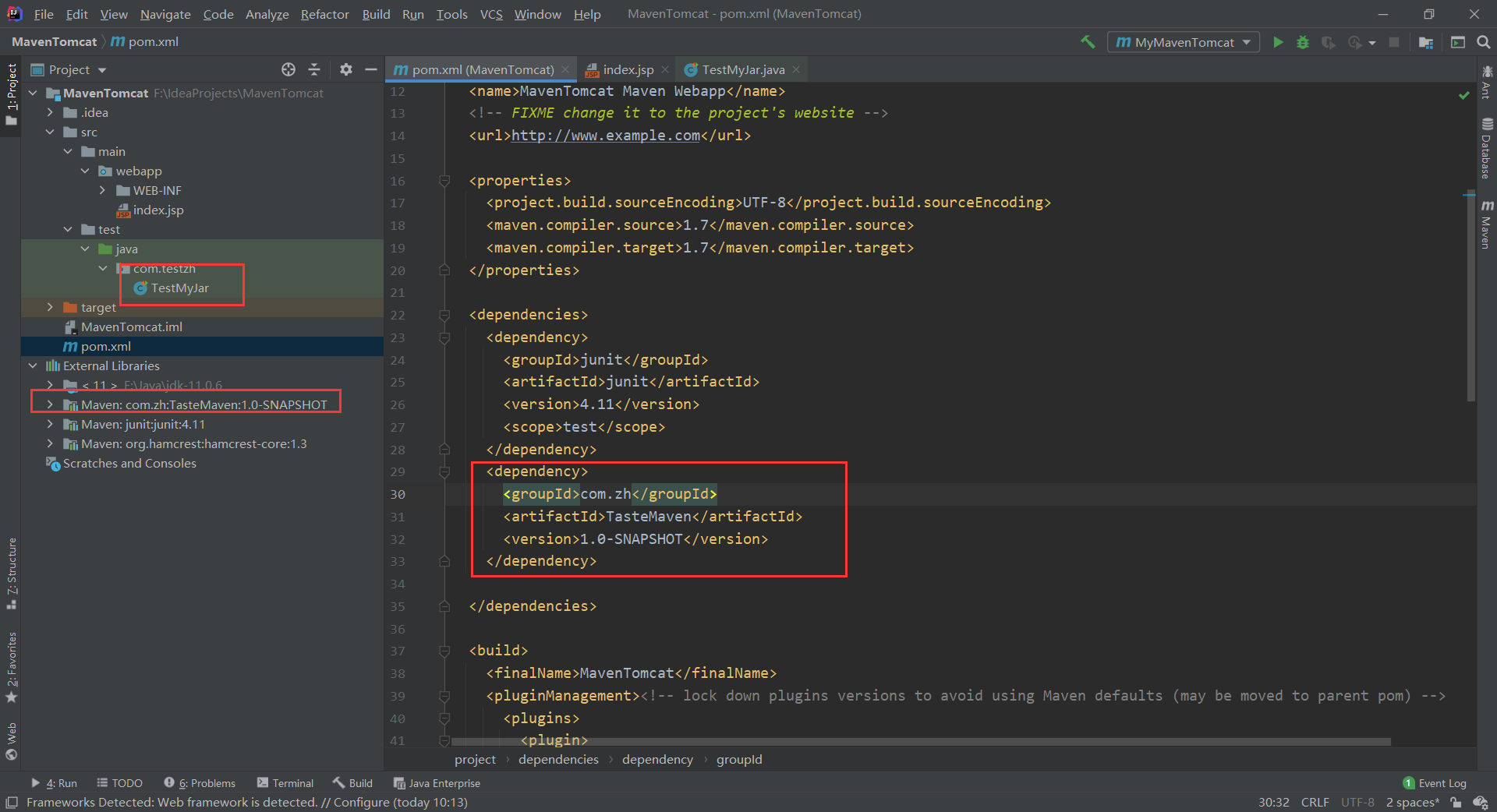Close the pom.xml editor tab

click(x=565, y=69)
